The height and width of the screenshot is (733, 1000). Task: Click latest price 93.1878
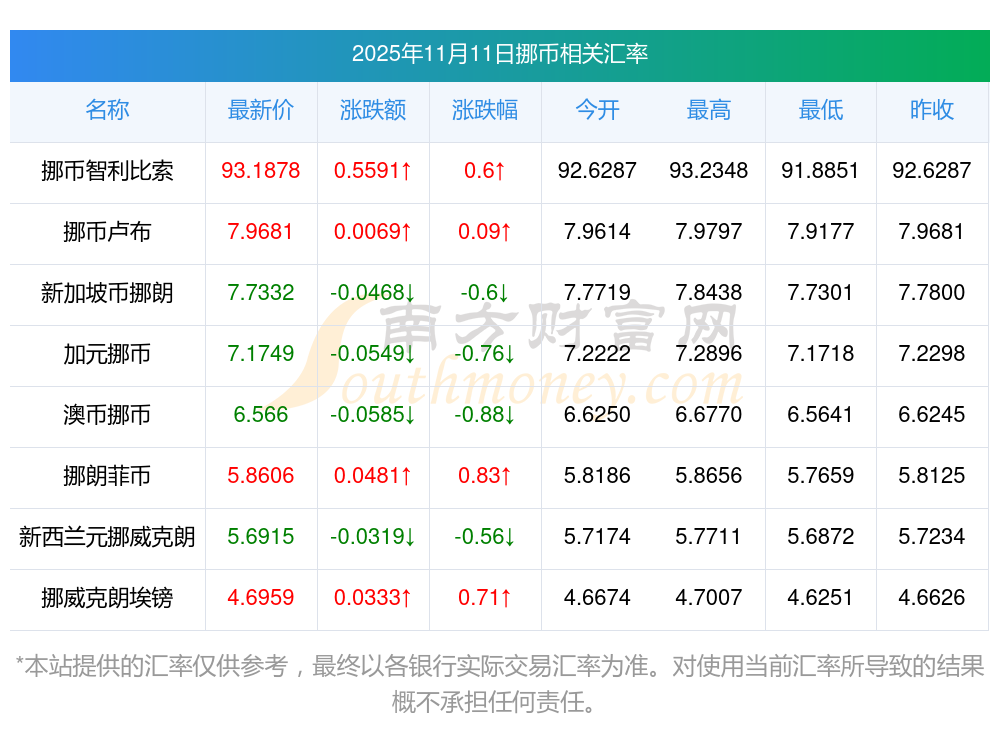[x=261, y=170]
